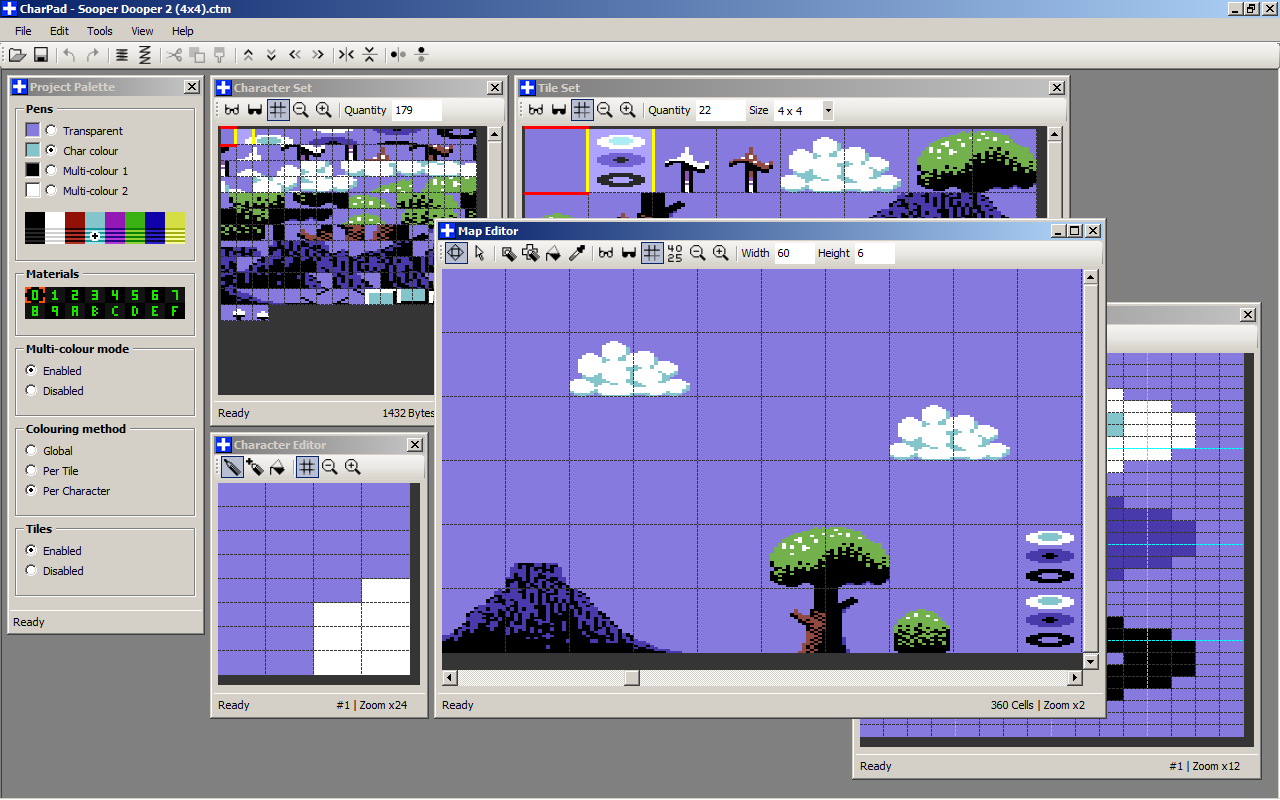This screenshot has width=1280, height=800.
Task: Click the main toolbar cut scissors icon
Action: click(174, 55)
